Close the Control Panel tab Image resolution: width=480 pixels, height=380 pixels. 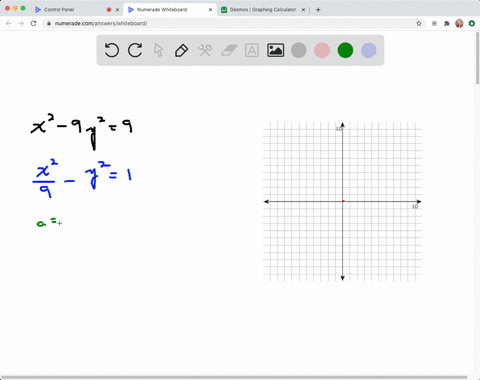(117, 10)
